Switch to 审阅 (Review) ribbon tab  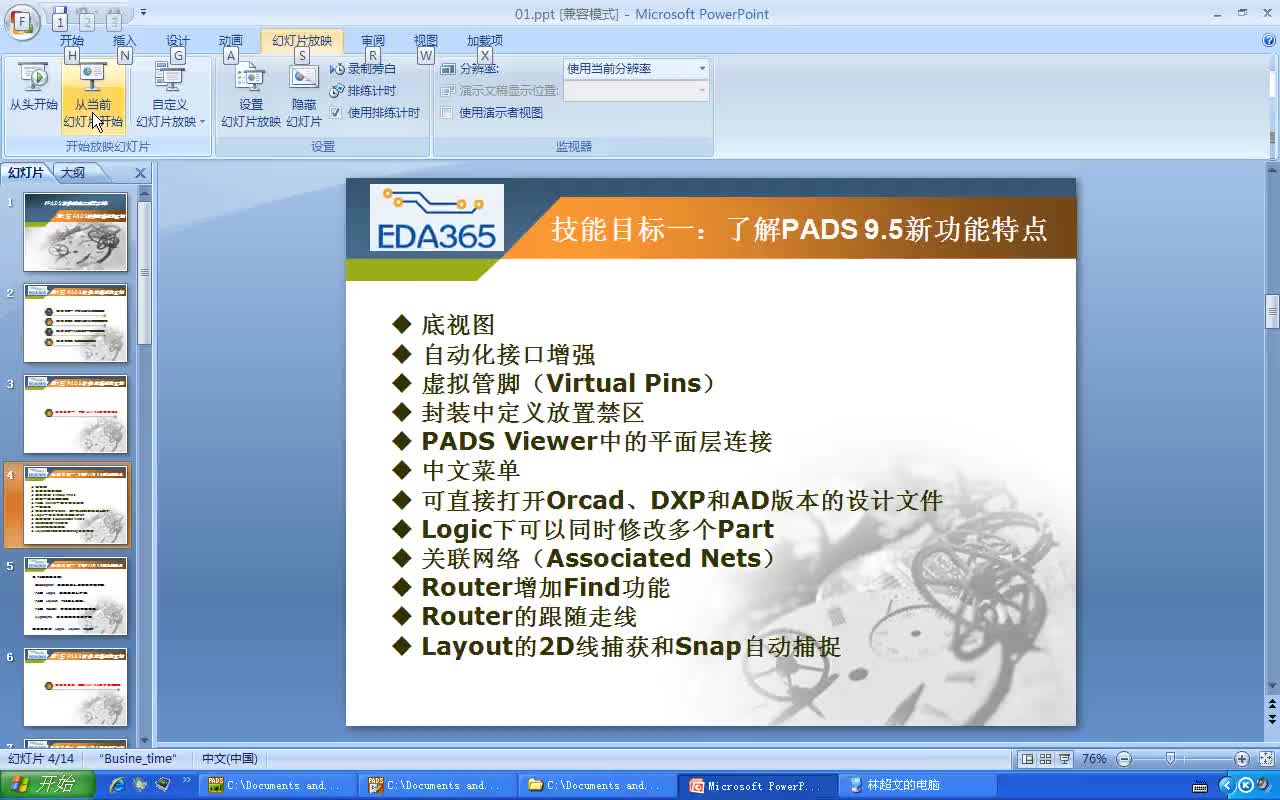tap(373, 41)
